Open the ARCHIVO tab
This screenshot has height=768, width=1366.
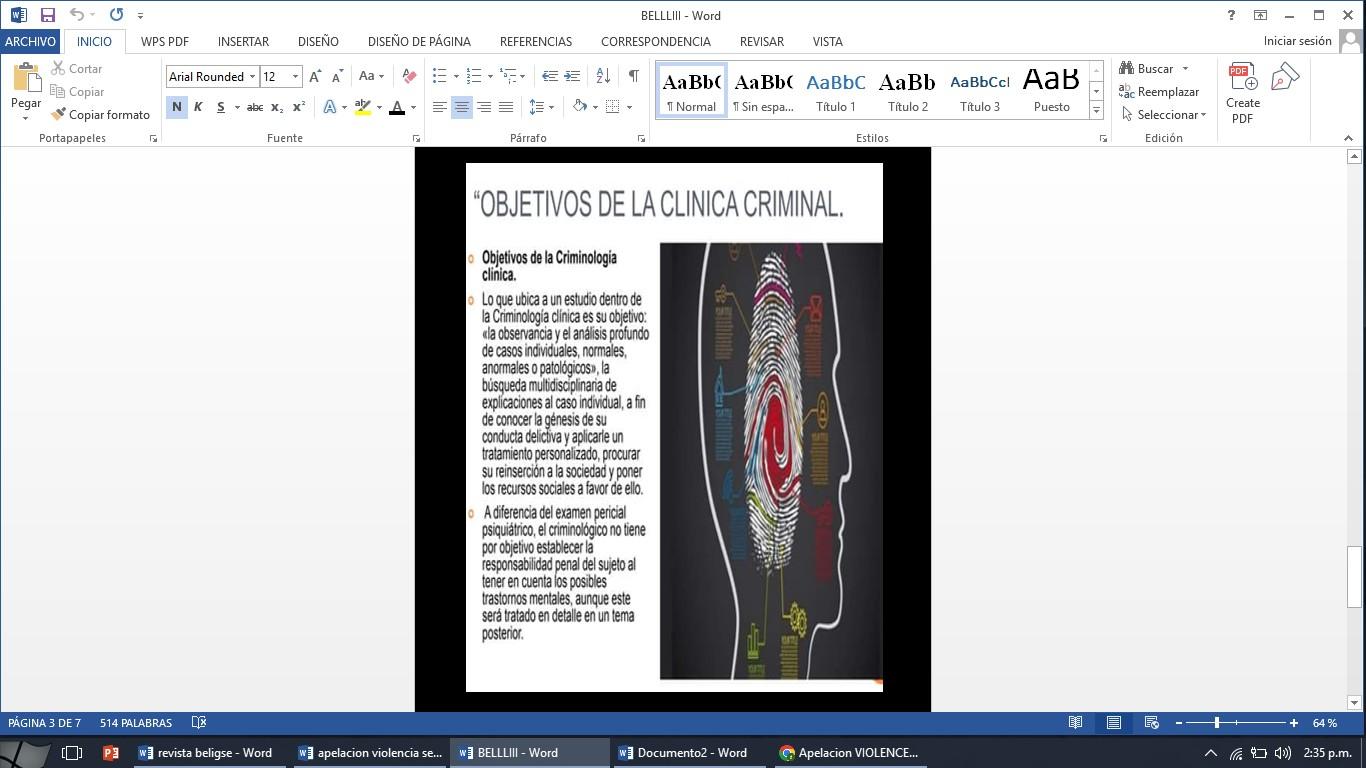[30, 41]
